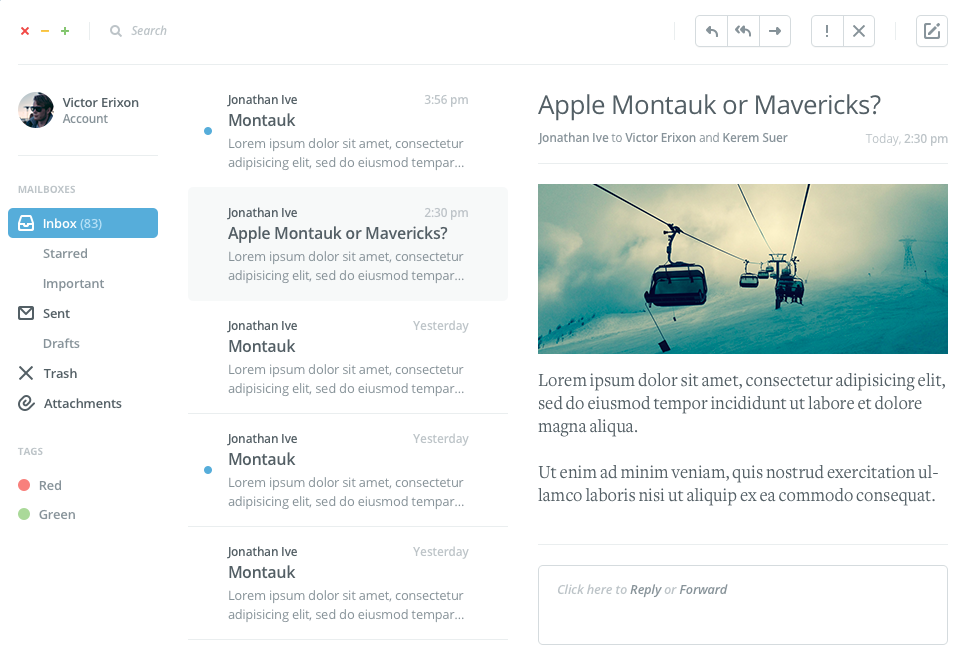Click the Reply All double-arrow icon

pyautogui.click(x=743, y=31)
